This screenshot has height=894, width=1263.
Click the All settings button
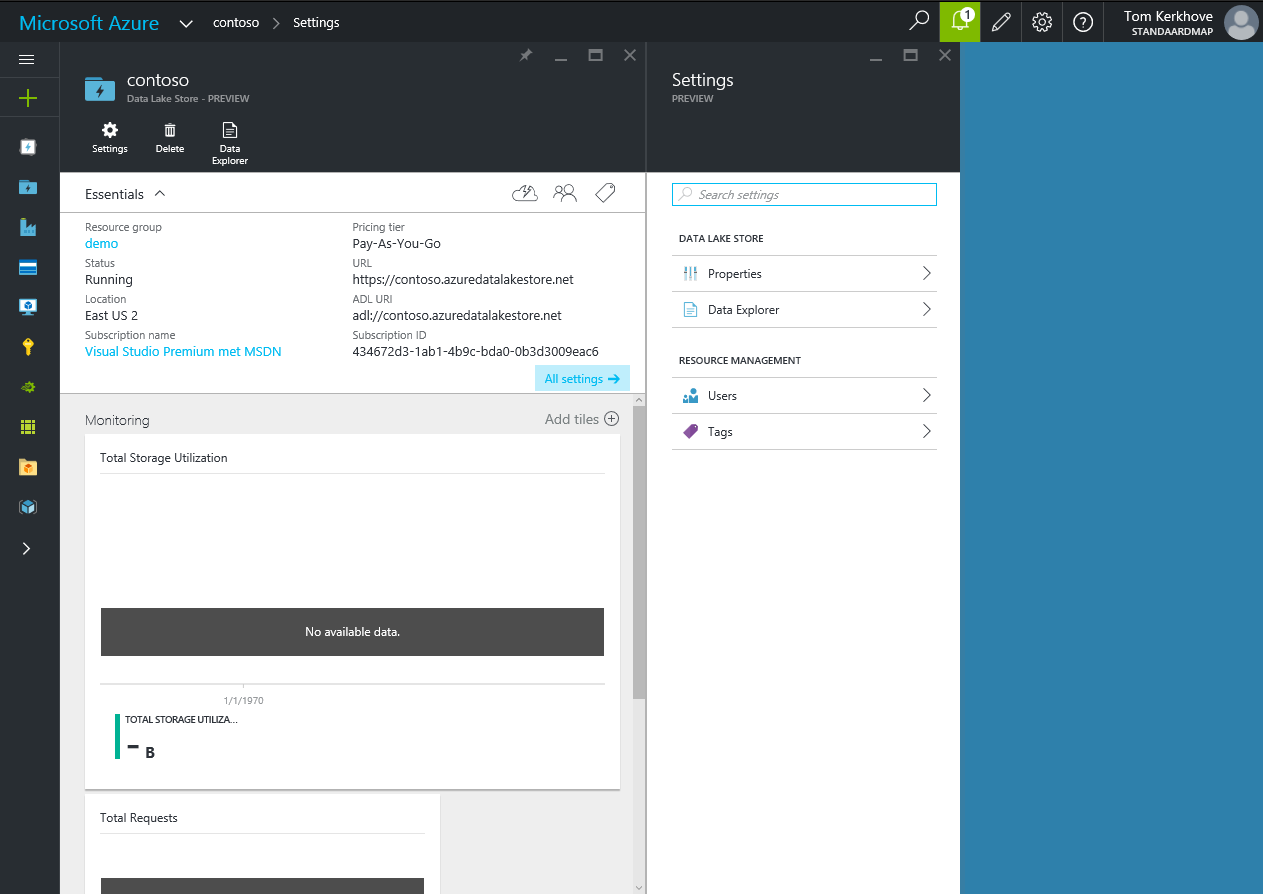582,378
